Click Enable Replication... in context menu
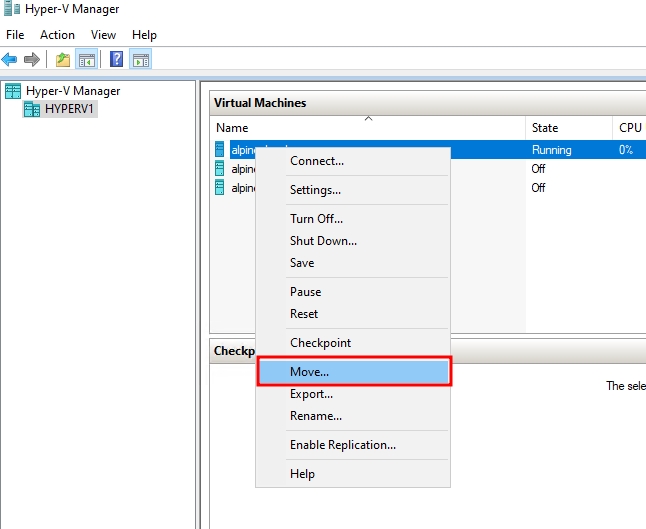Viewport: 646px width, 529px height. click(342, 445)
